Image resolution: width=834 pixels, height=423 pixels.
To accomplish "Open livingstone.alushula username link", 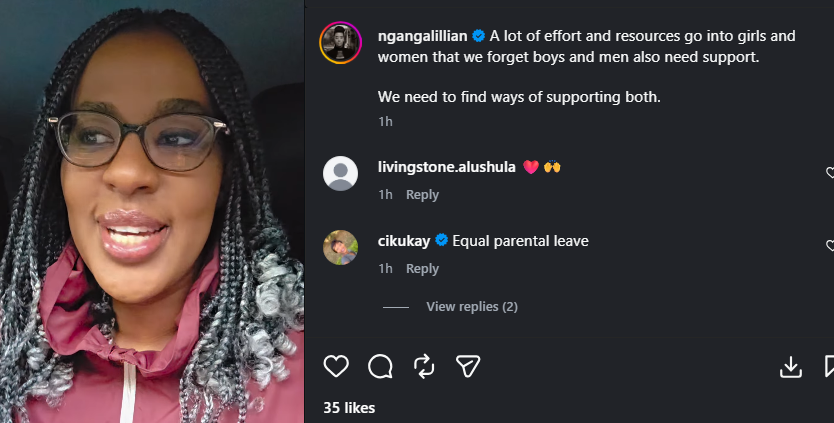I will click(447, 167).
